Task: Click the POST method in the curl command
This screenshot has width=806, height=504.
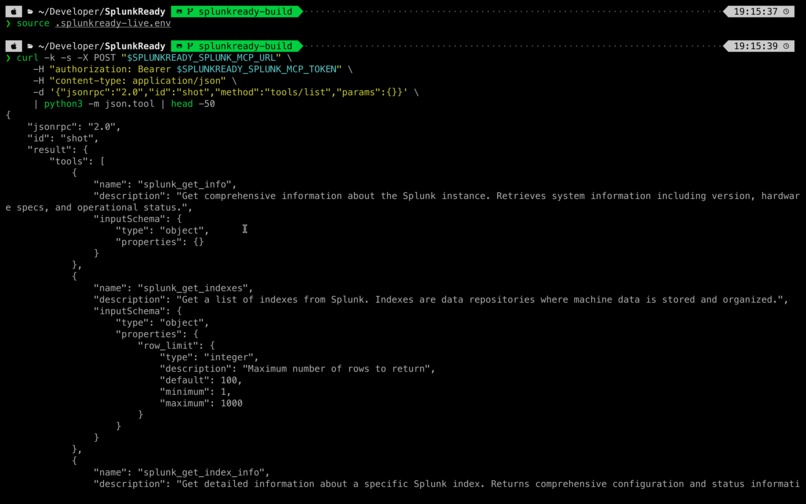Action: coord(104,58)
